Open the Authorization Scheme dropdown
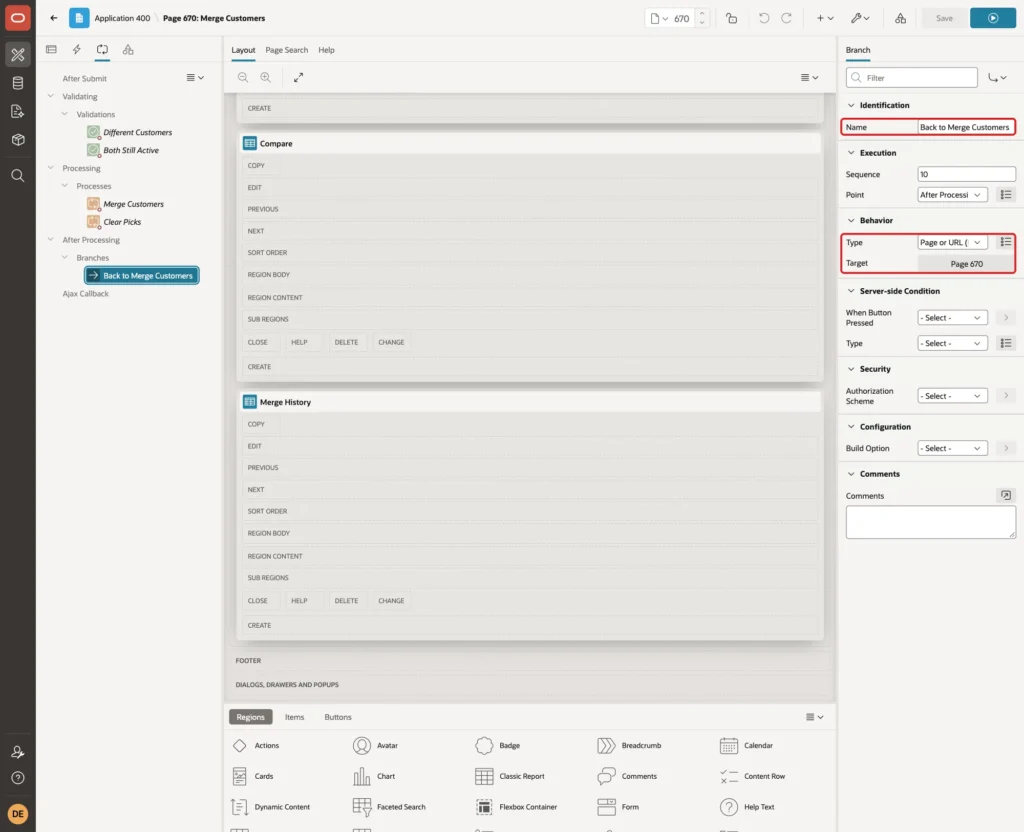The width and height of the screenshot is (1024, 832). [952, 396]
